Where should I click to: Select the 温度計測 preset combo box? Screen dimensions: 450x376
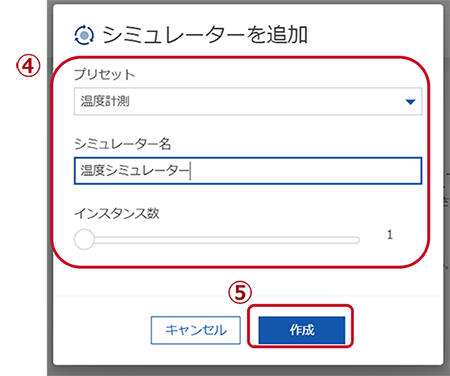point(248,101)
